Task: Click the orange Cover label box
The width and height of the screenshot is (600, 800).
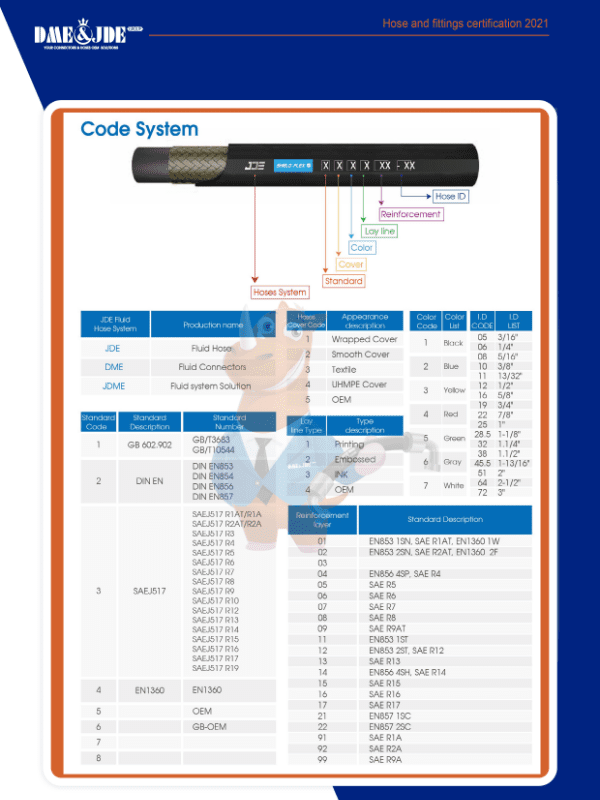Action: (x=351, y=264)
